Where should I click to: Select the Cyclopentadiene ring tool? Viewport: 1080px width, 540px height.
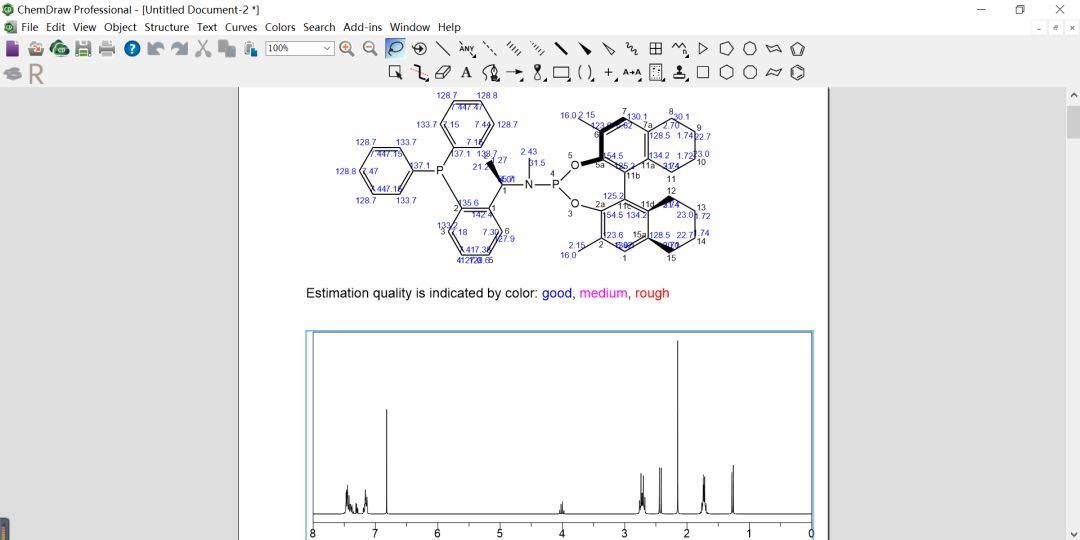click(797, 49)
